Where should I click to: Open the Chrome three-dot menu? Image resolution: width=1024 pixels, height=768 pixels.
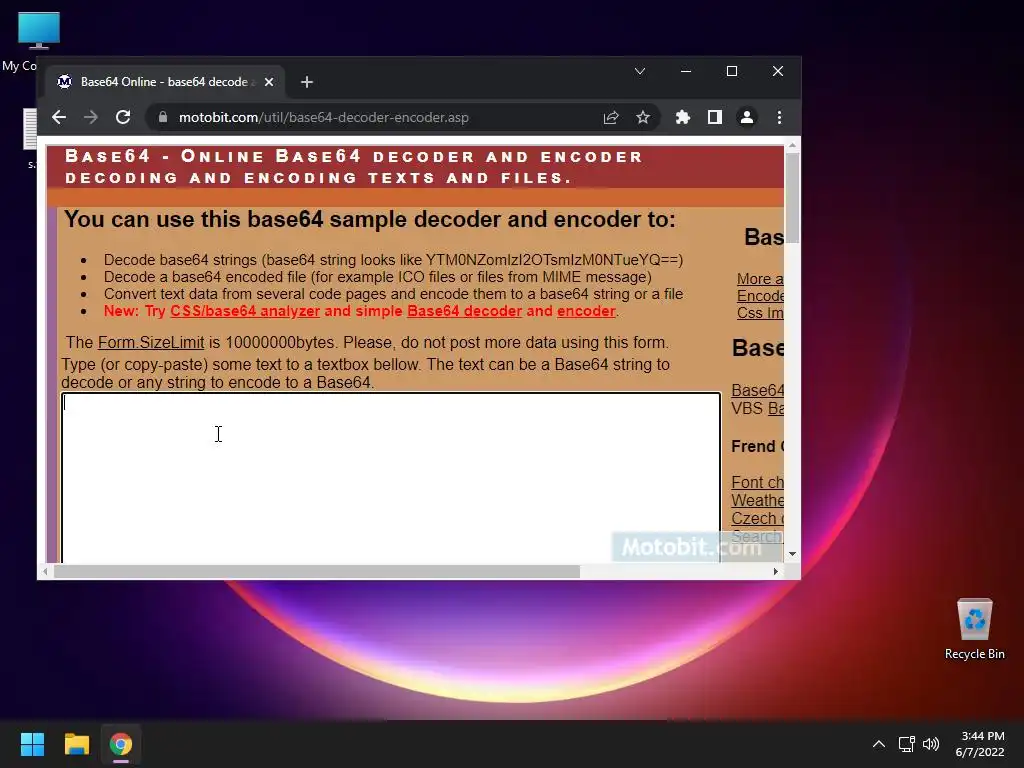779,118
